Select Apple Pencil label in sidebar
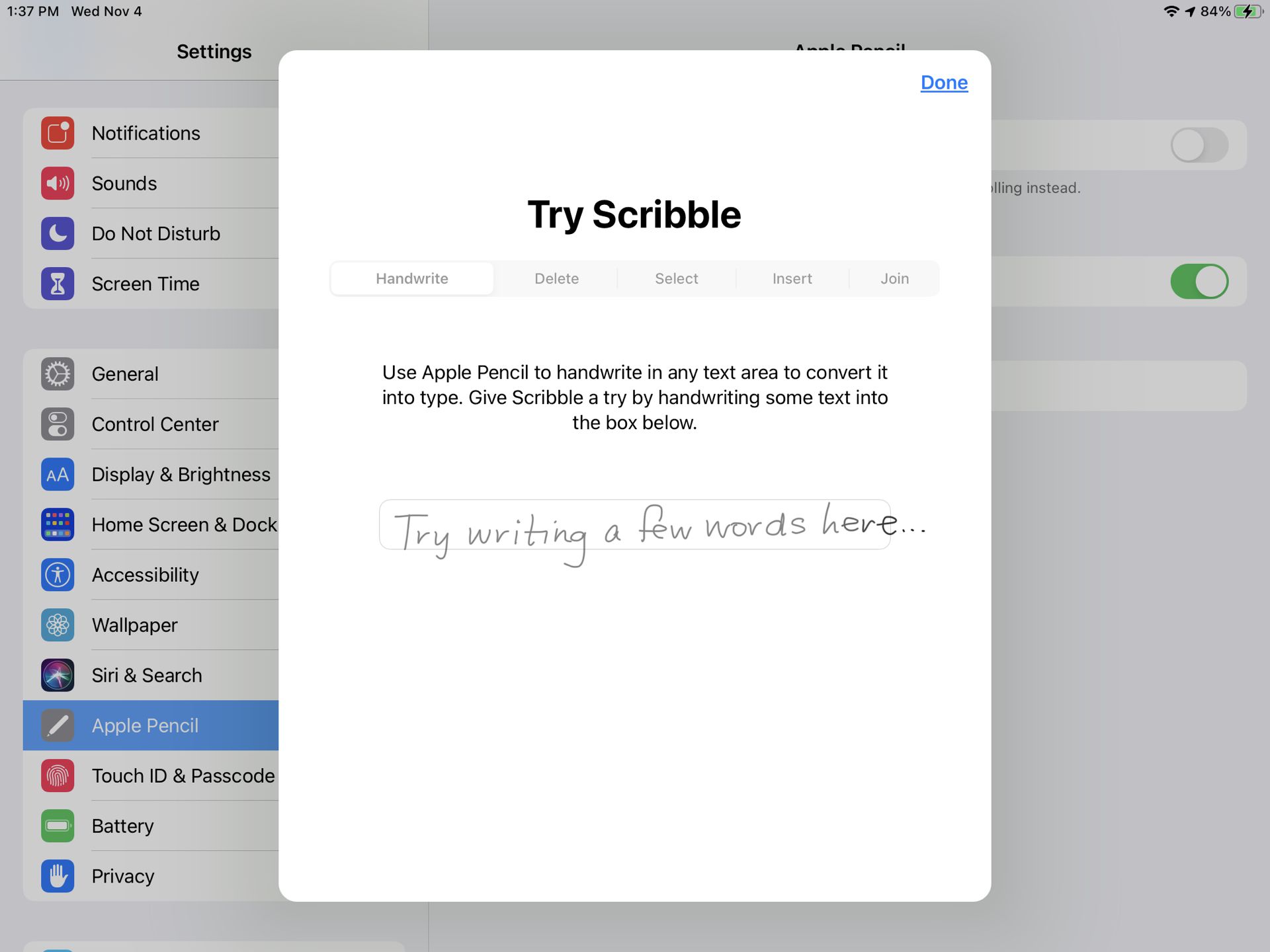The height and width of the screenshot is (952, 1270). pyautogui.click(x=145, y=725)
